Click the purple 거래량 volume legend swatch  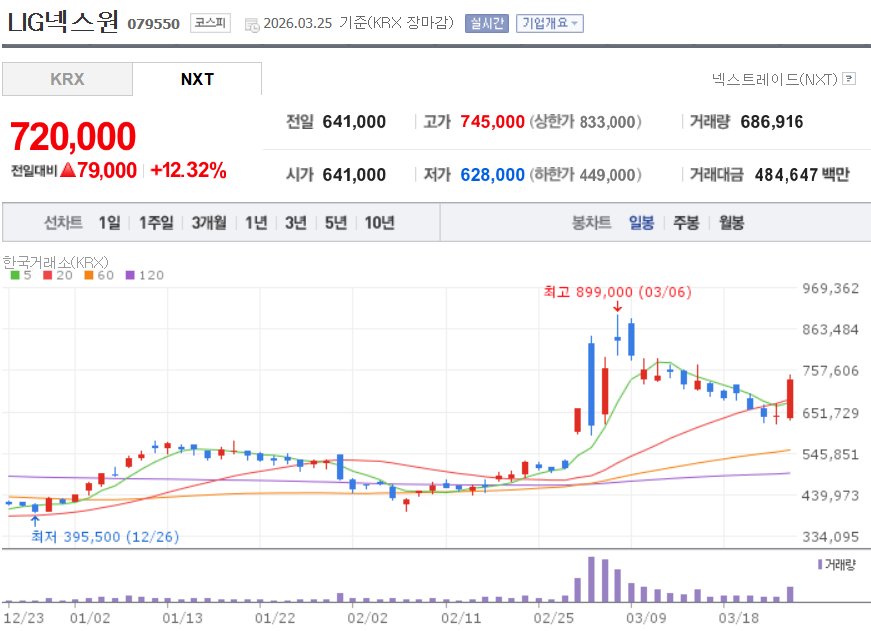819,563
